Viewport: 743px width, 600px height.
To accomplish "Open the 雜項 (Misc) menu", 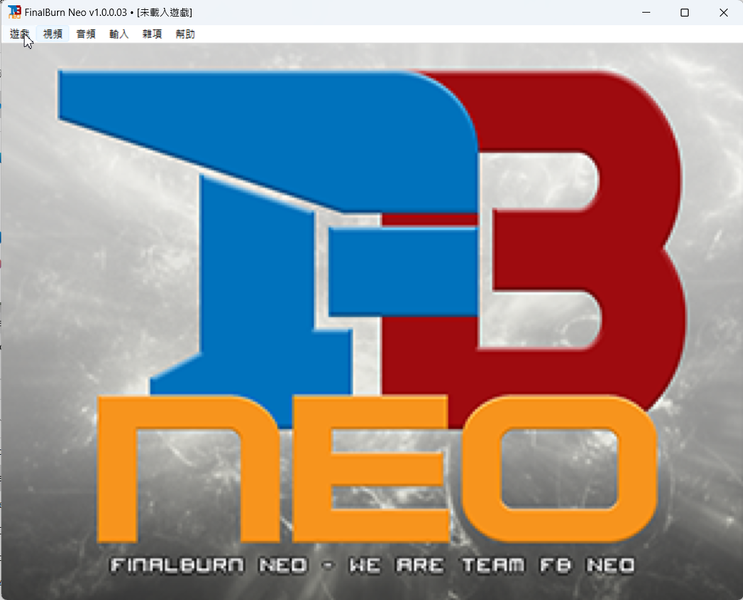I will coord(152,34).
